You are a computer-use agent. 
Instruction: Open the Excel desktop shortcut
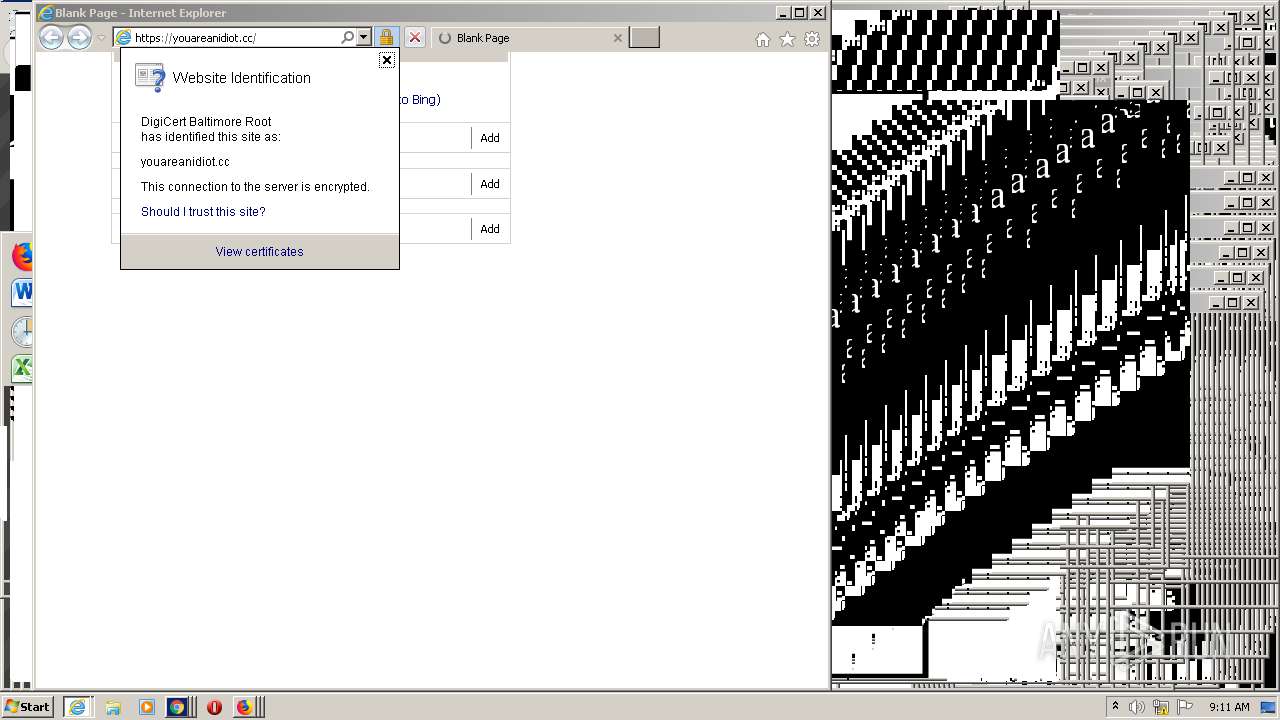point(21,368)
